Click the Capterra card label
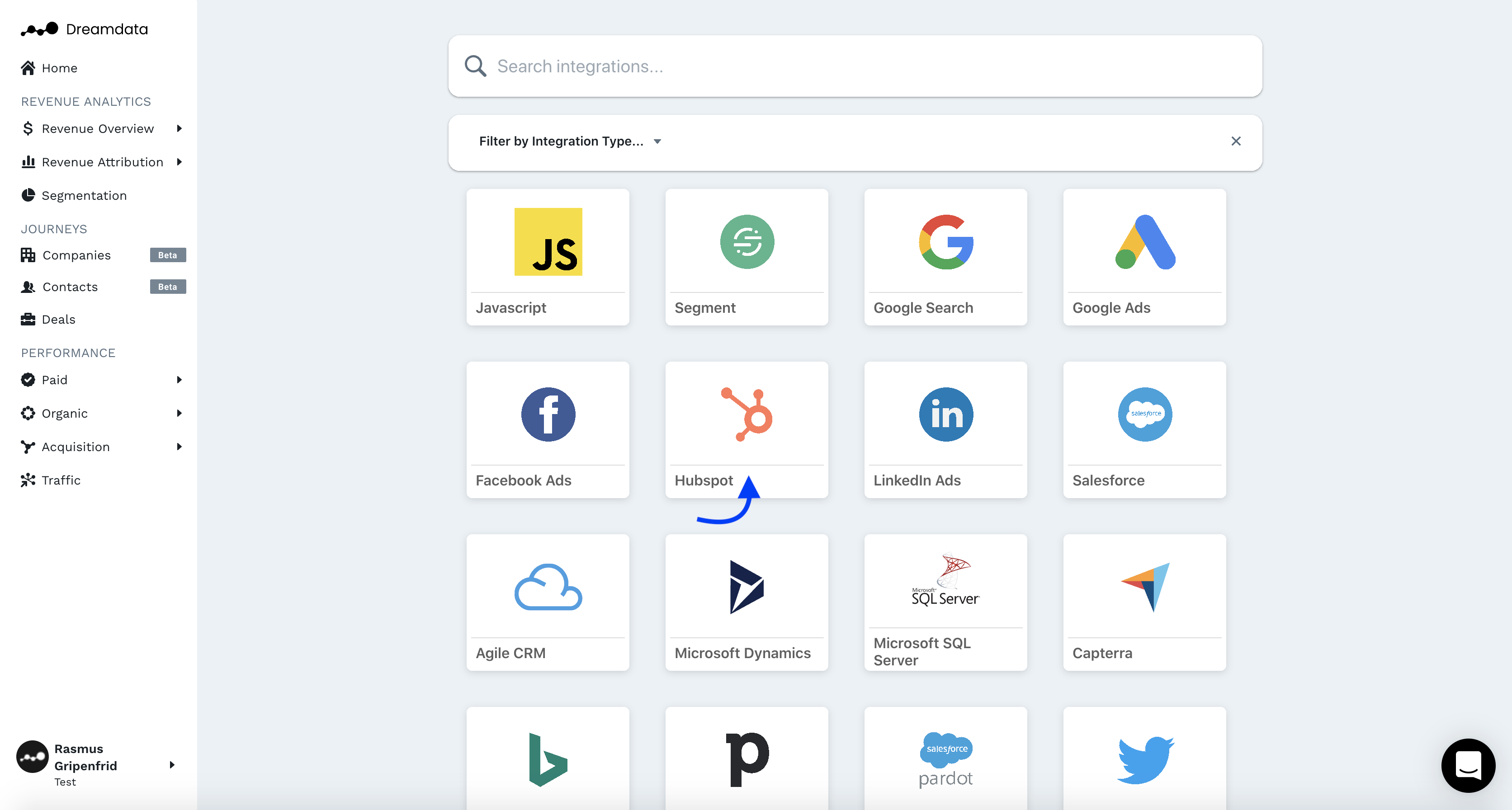 click(x=1102, y=653)
